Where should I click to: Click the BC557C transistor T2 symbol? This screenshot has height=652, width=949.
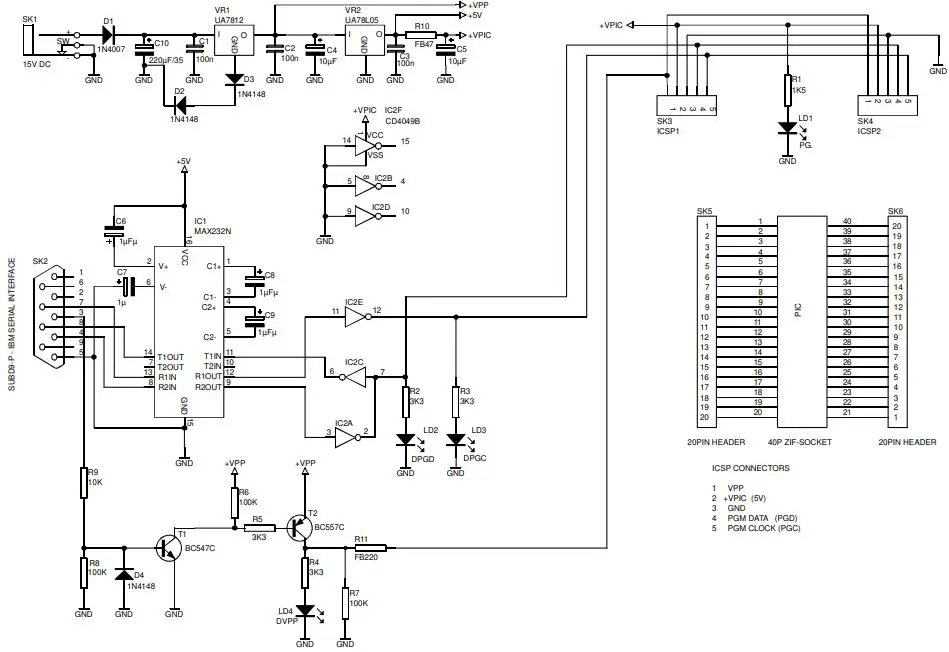[298, 528]
